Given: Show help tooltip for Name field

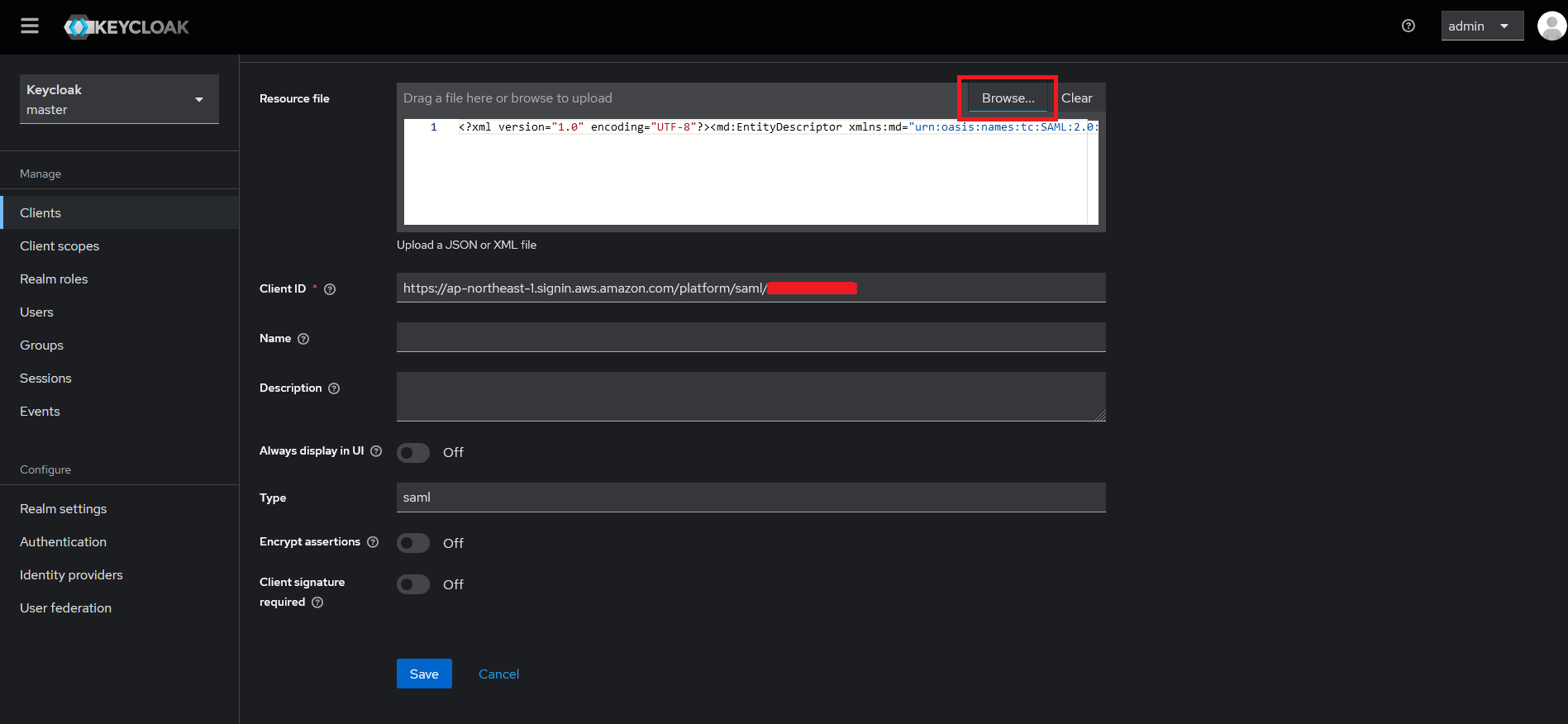Looking at the screenshot, I should pyautogui.click(x=303, y=339).
